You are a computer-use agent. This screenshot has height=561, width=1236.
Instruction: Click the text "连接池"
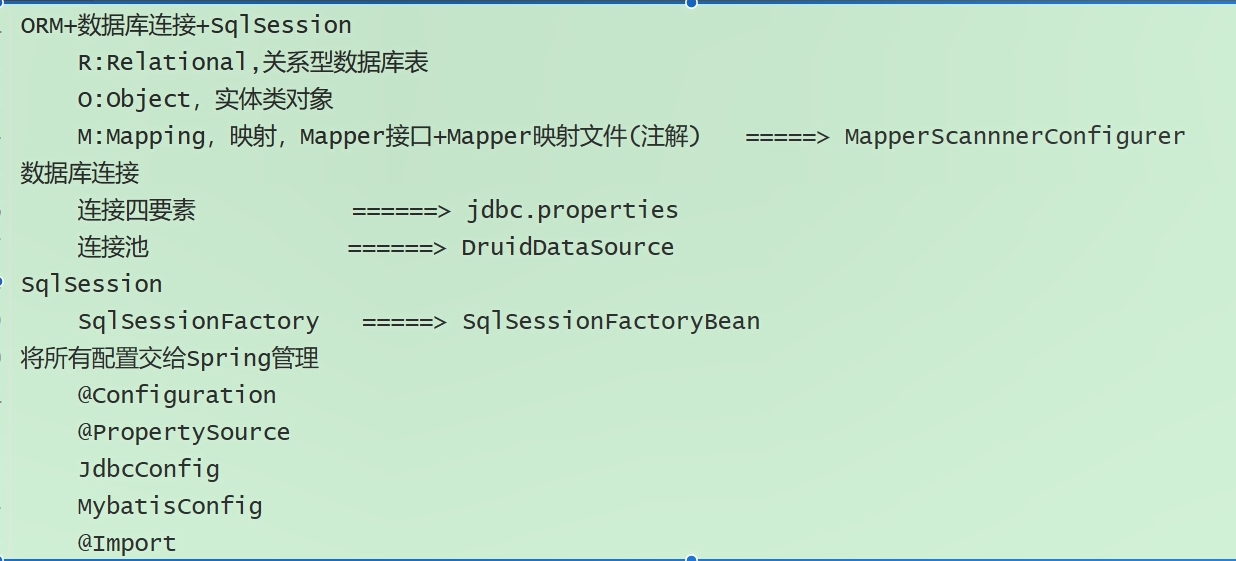point(113,247)
